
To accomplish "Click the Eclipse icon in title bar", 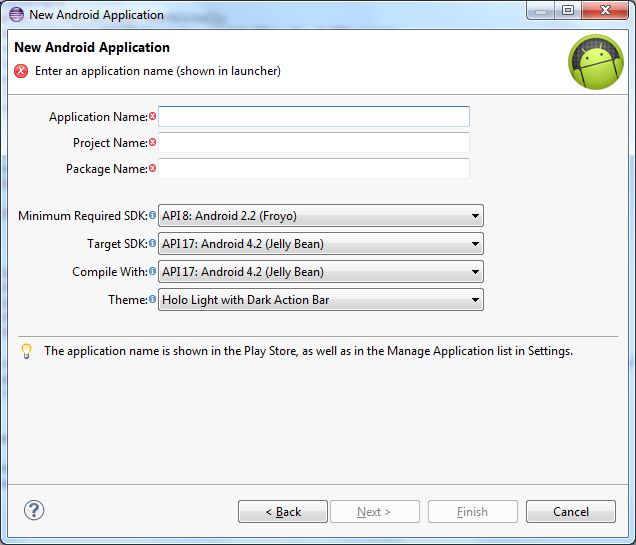I will pyautogui.click(x=16, y=15).
